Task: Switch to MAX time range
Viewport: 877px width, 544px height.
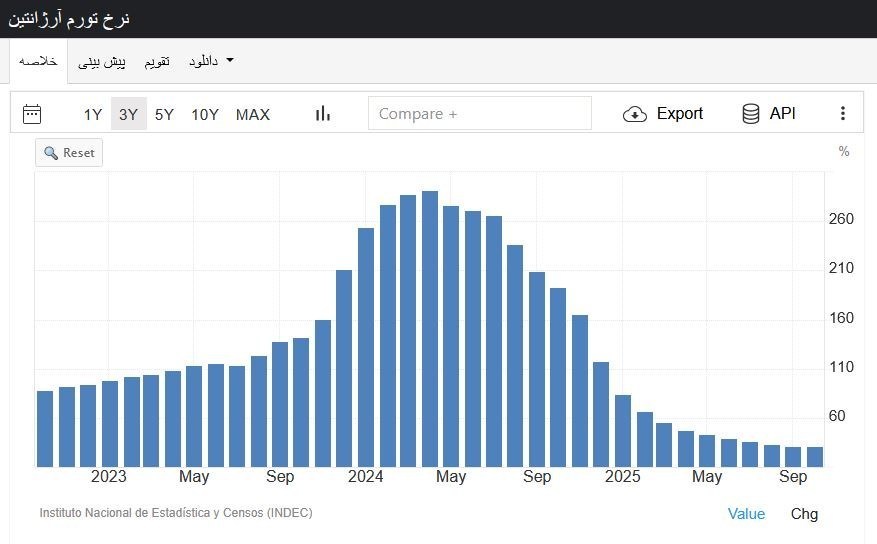Action: click(x=253, y=114)
